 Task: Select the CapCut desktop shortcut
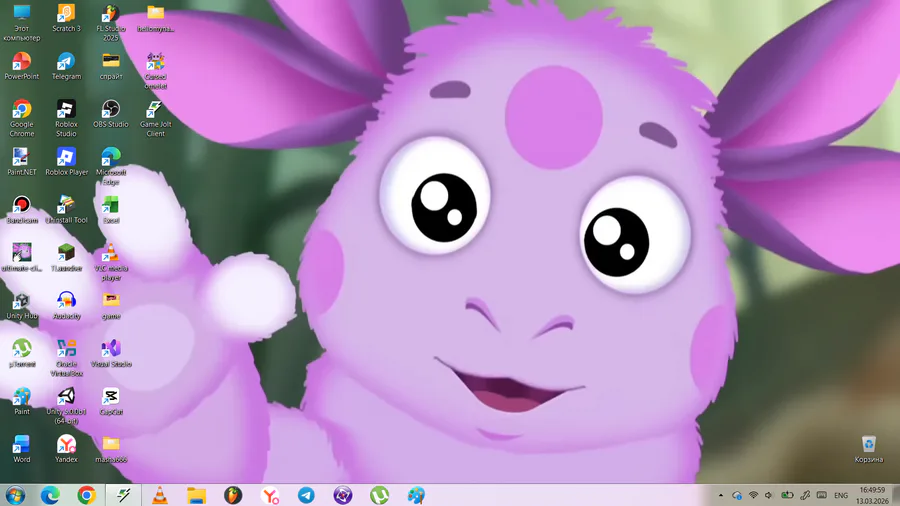[111, 401]
